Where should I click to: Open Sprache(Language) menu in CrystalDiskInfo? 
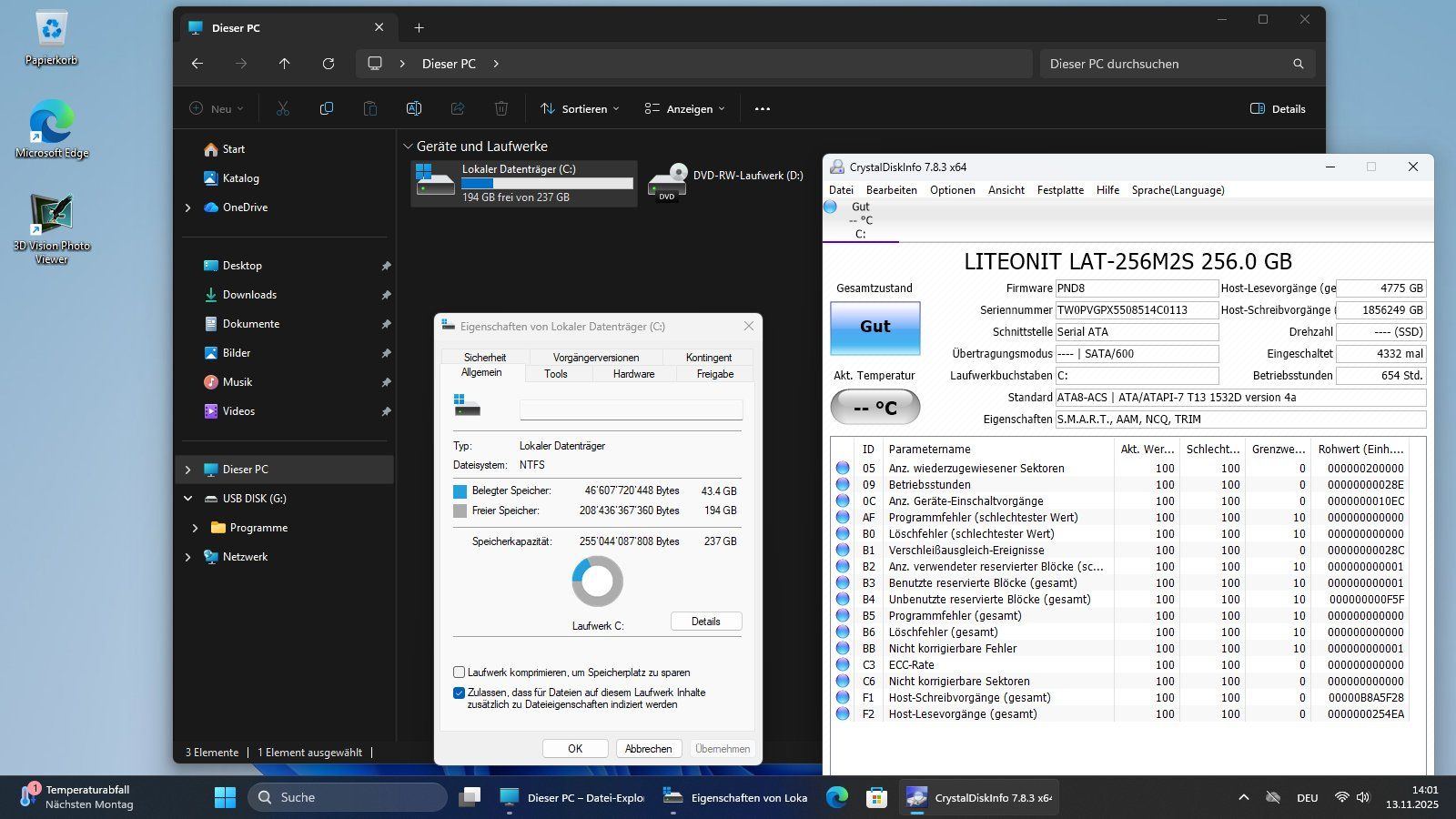1178,190
